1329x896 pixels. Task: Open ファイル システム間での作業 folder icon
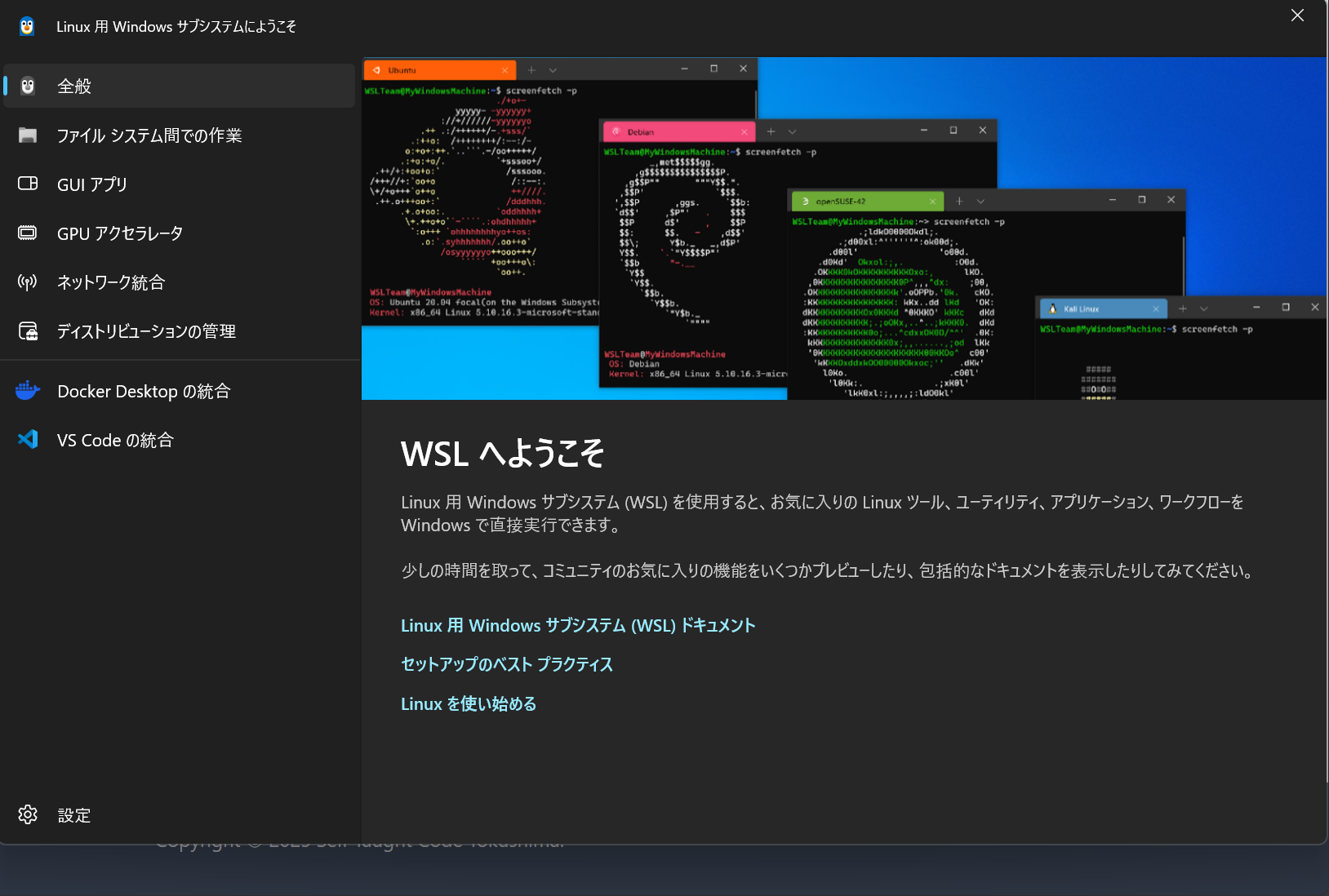coord(28,135)
